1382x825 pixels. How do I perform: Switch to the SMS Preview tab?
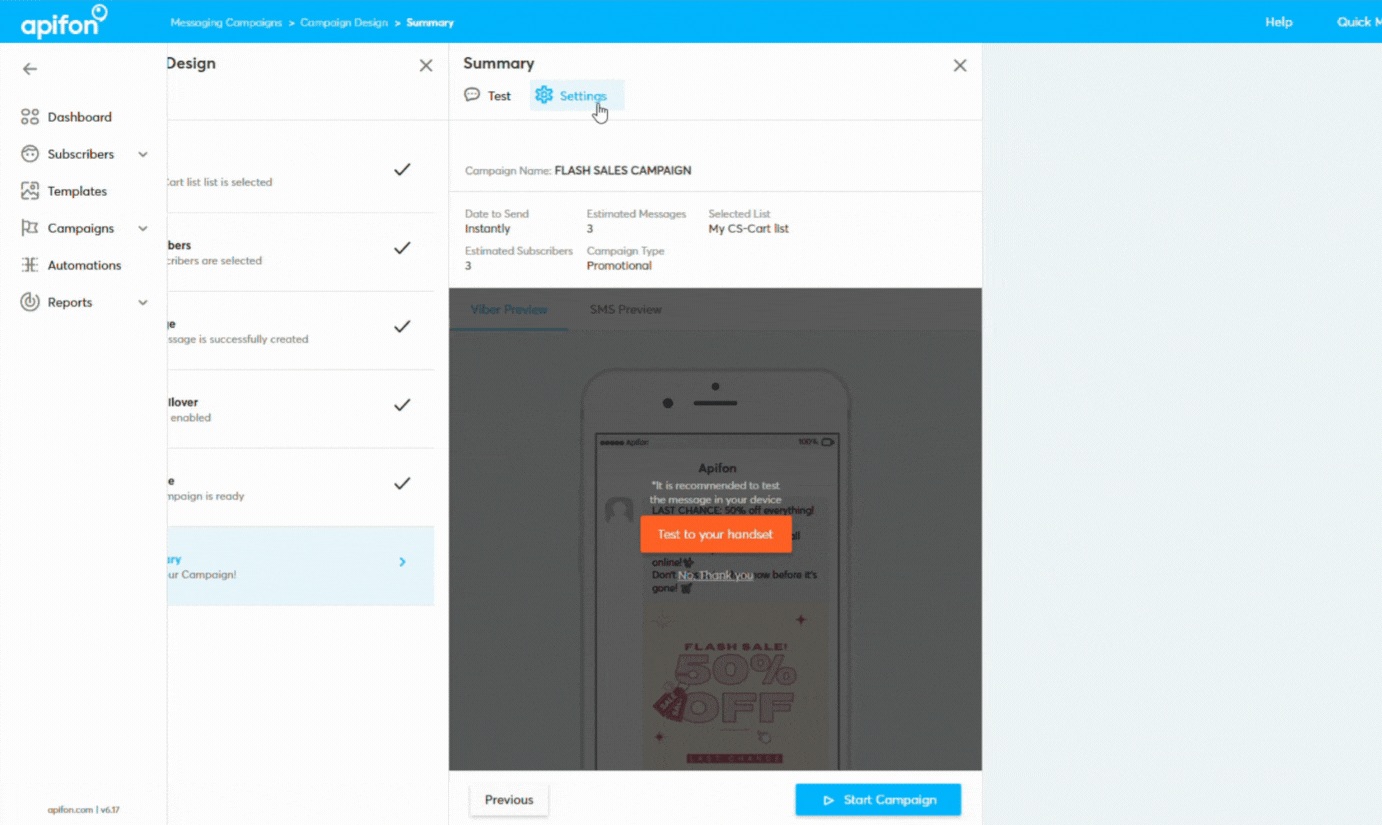(x=626, y=309)
